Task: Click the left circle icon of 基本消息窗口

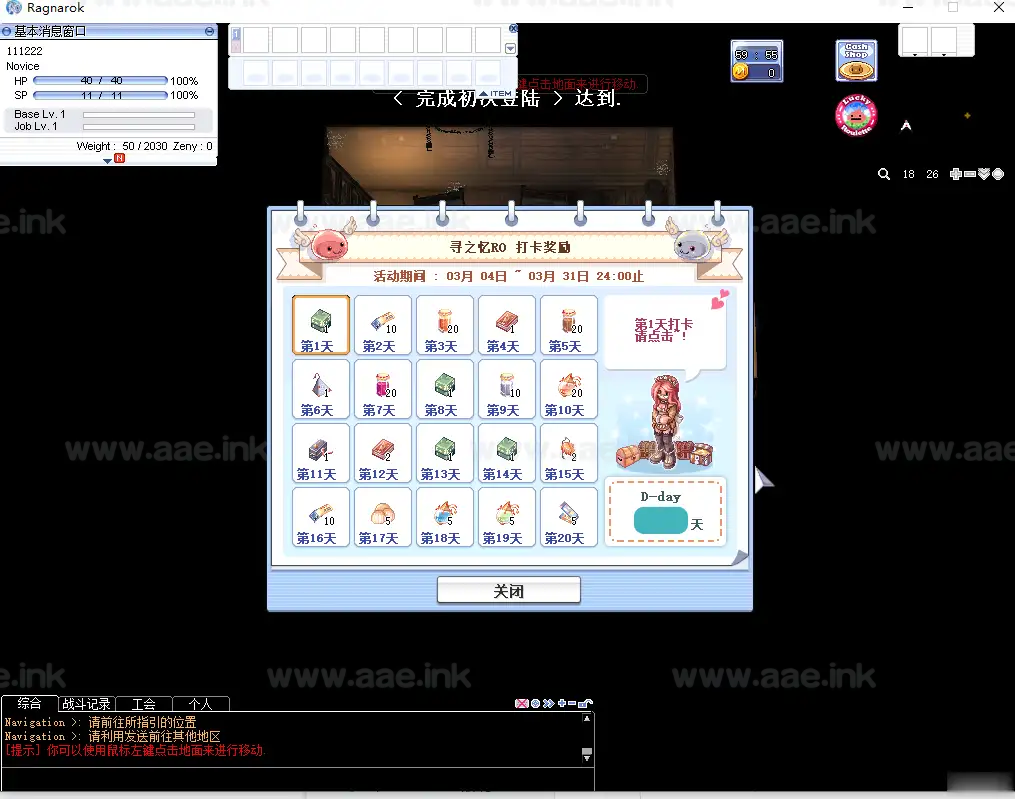Action: 6,31
